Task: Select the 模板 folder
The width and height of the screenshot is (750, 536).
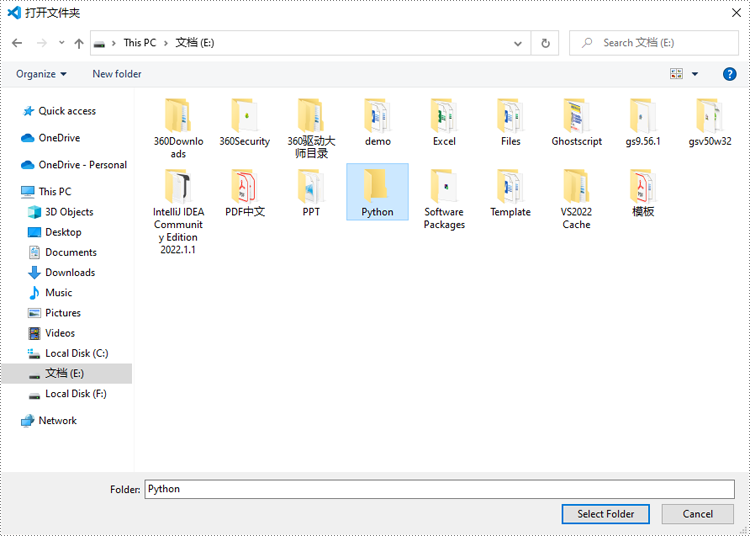Action: coord(643,193)
